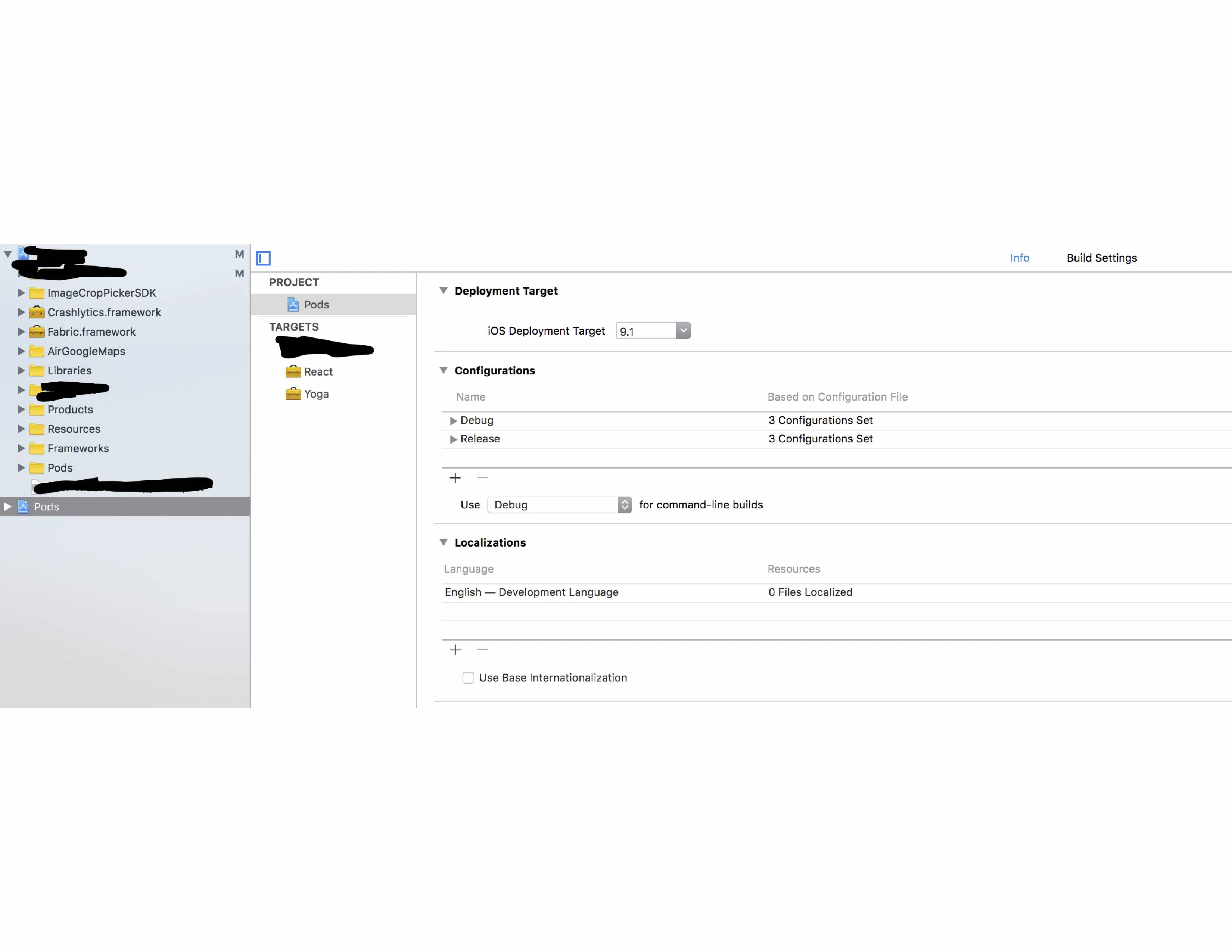Click the Pods project icon under PROJECT
The image size is (1232, 952).
[293, 305]
